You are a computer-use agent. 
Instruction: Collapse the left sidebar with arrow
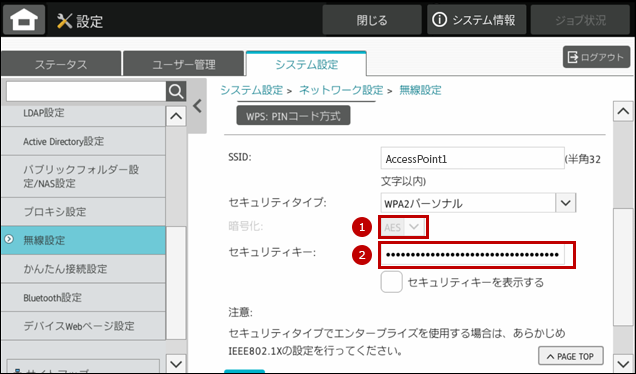[197, 106]
